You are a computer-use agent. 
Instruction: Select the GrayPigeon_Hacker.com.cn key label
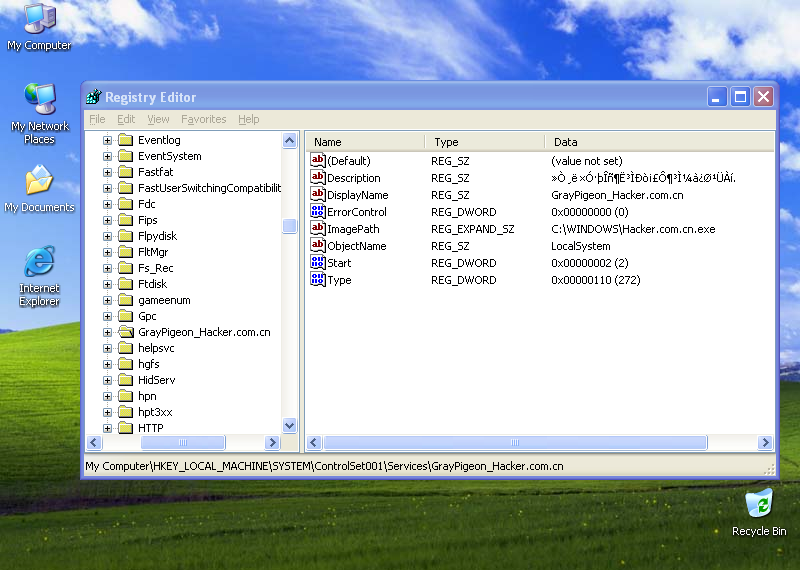(x=204, y=332)
